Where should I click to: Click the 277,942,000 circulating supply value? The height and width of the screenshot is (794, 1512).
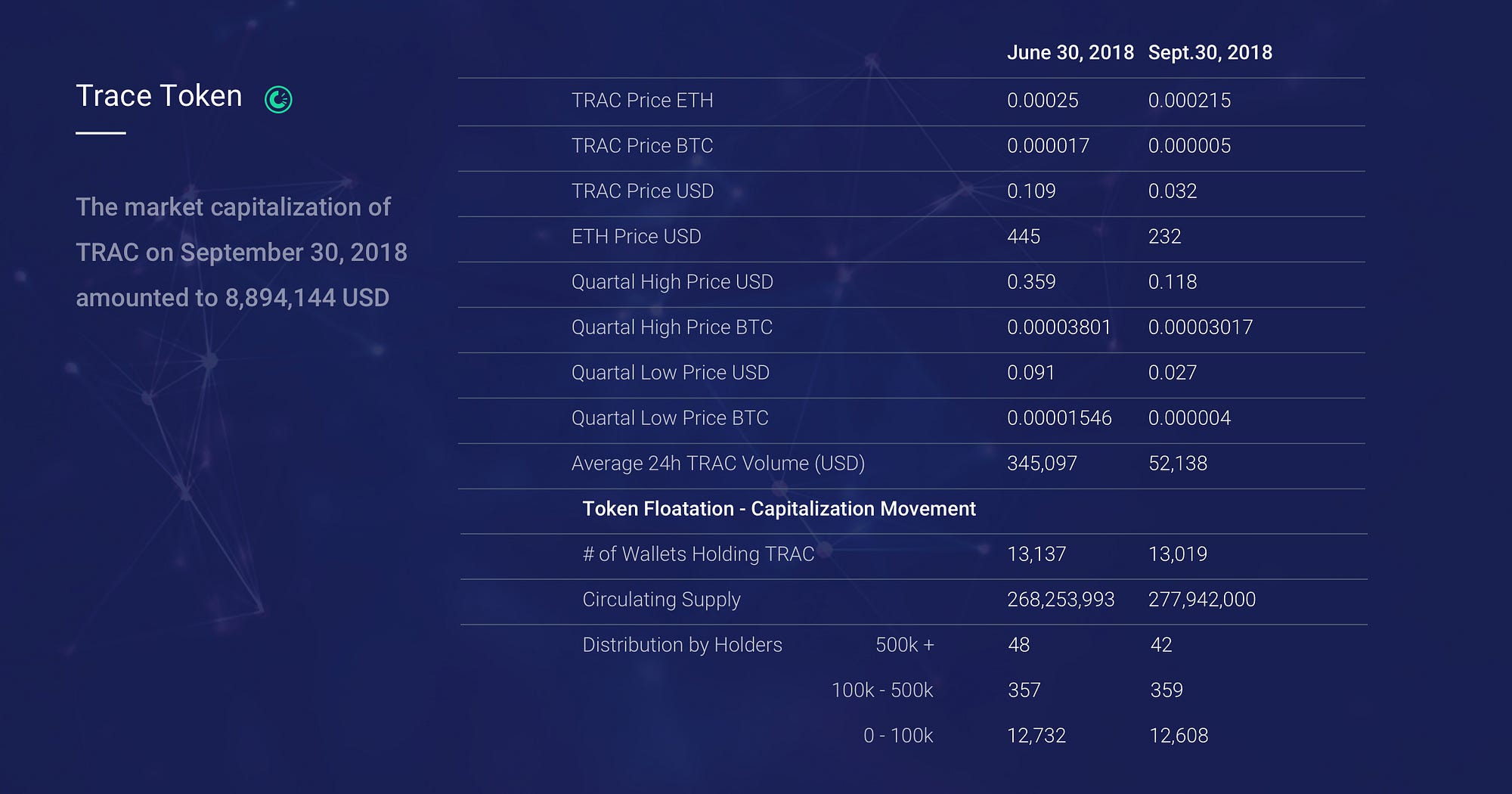click(1201, 600)
